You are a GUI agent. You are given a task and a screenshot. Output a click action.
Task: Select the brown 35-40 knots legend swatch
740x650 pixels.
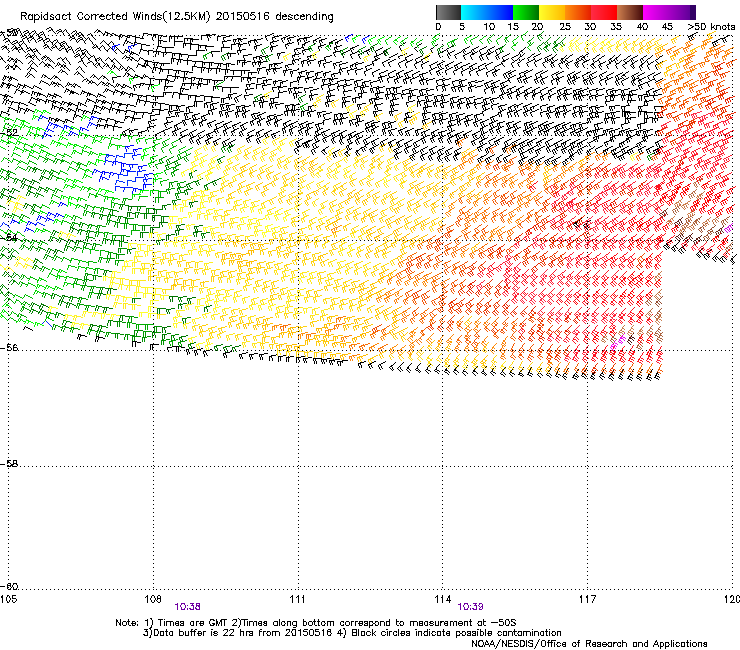(x=630, y=12)
